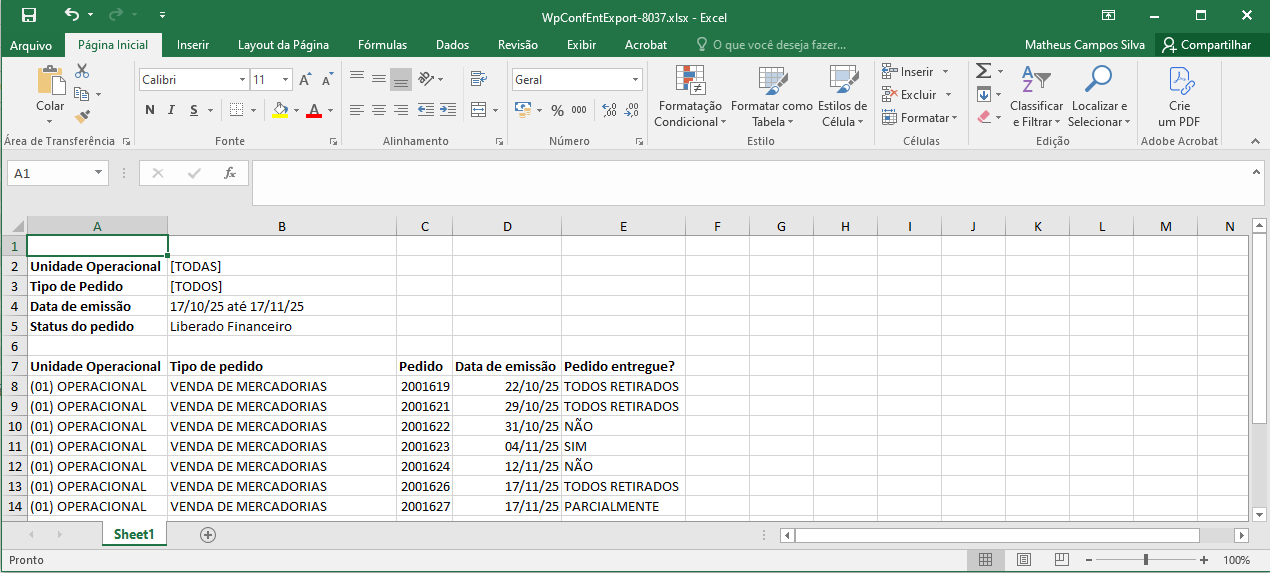Open the Geral number format dropdown
This screenshot has height=573, width=1270.
(635, 80)
